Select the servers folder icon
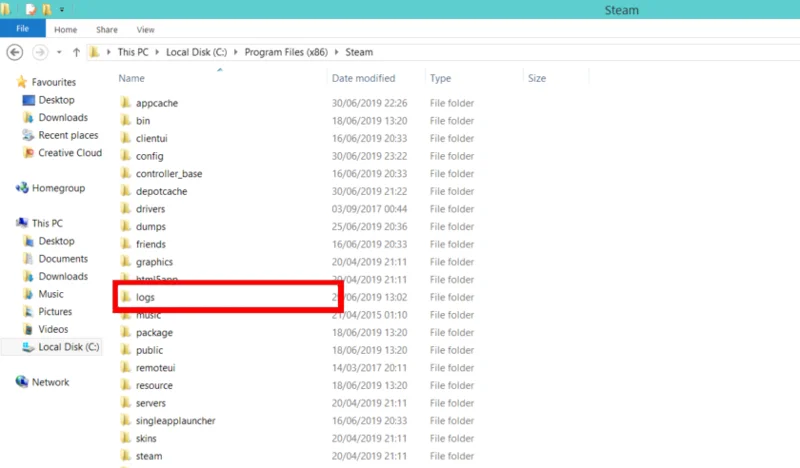 (126, 403)
